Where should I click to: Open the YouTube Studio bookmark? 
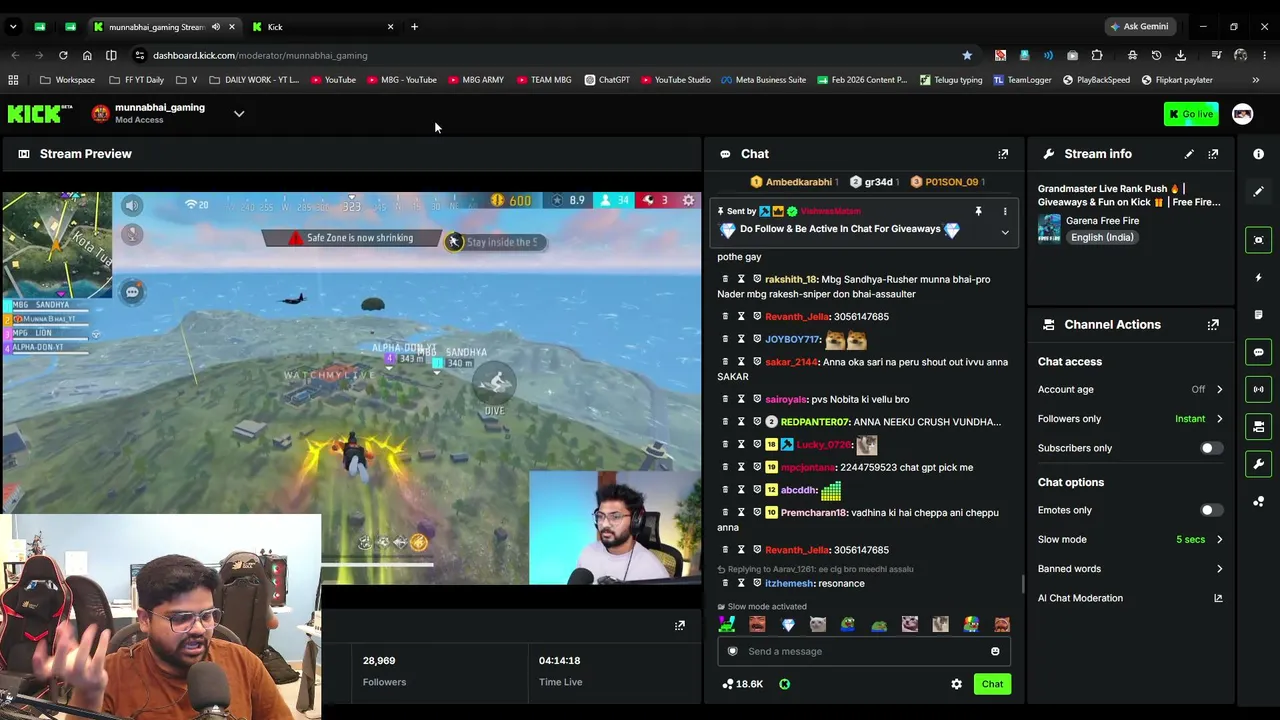pos(676,80)
